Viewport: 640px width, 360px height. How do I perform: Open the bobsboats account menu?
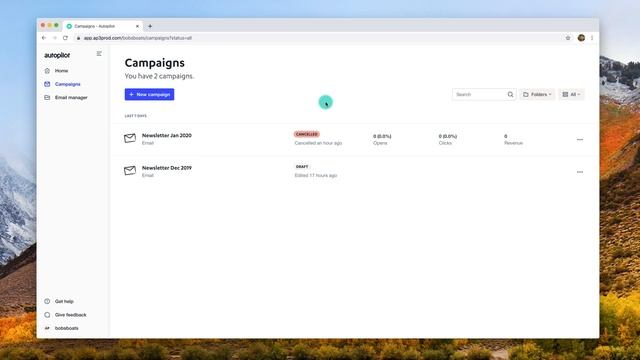67,328
